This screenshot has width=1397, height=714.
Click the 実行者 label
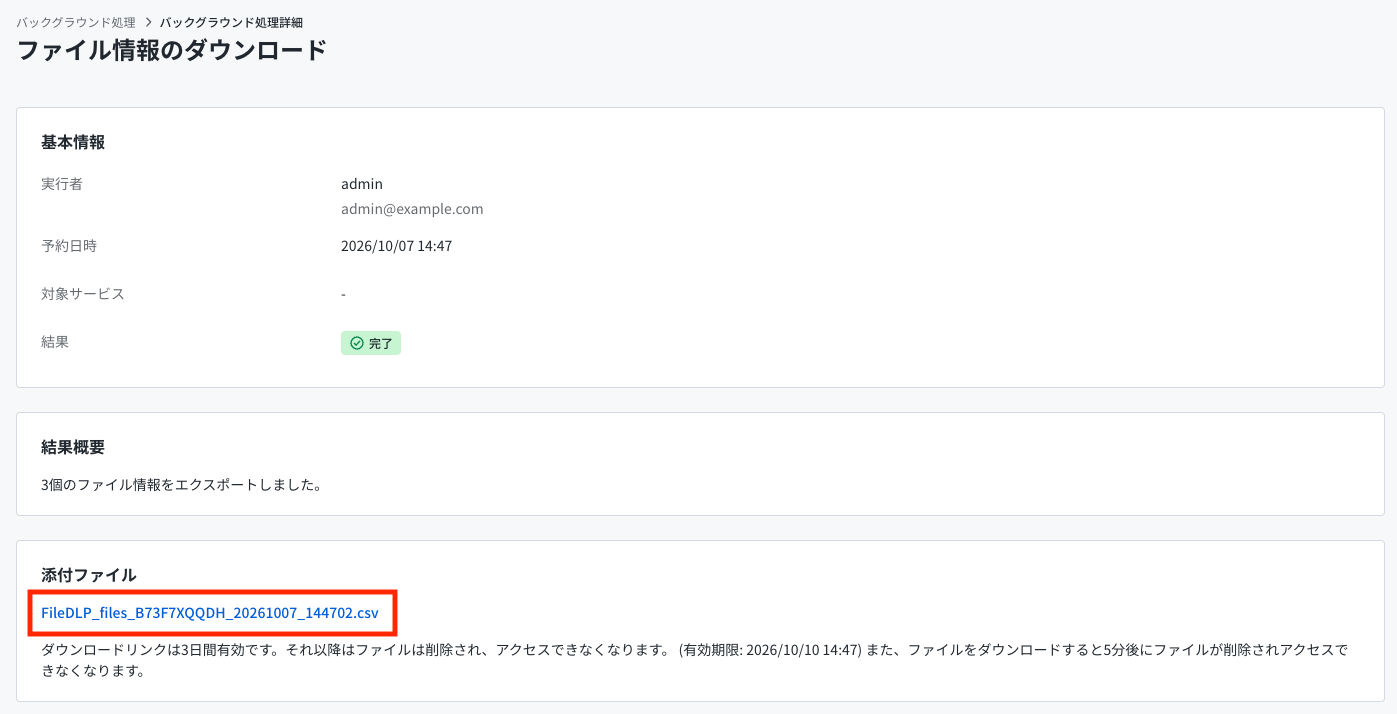pyautogui.click(x=62, y=184)
